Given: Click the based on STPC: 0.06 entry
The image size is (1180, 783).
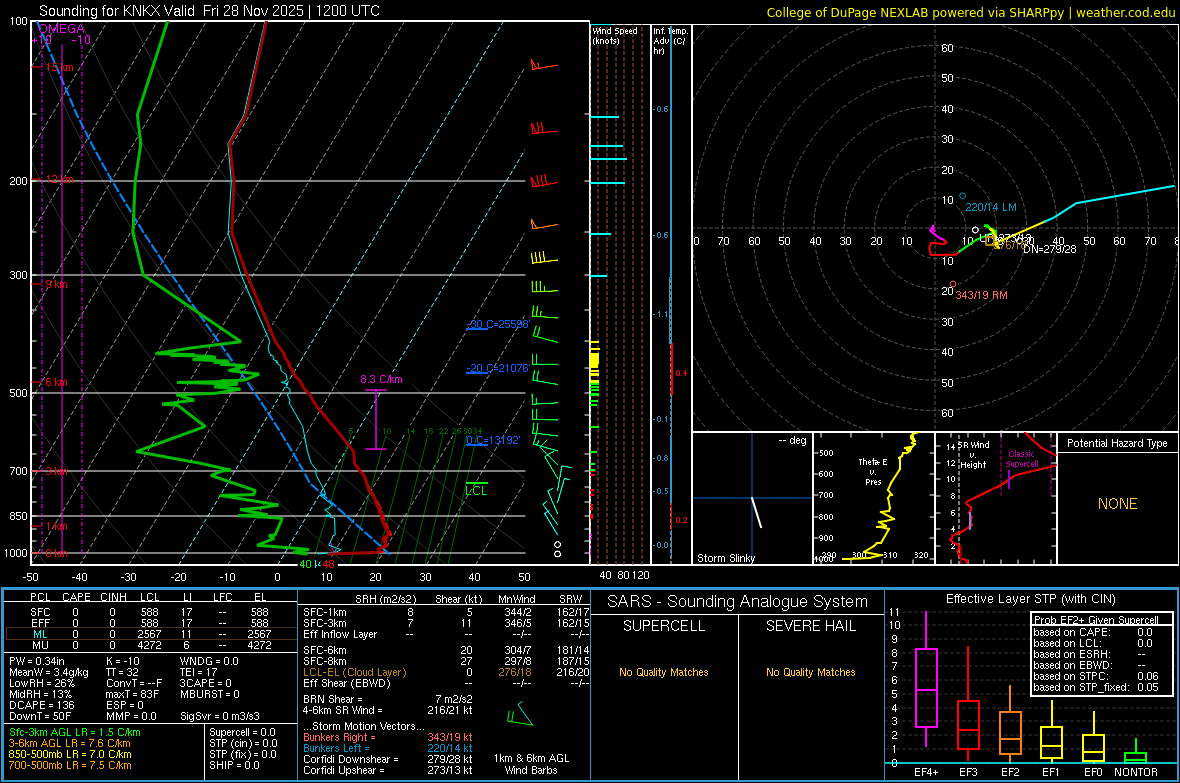Looking at the screenshot, I should 1096,676.
